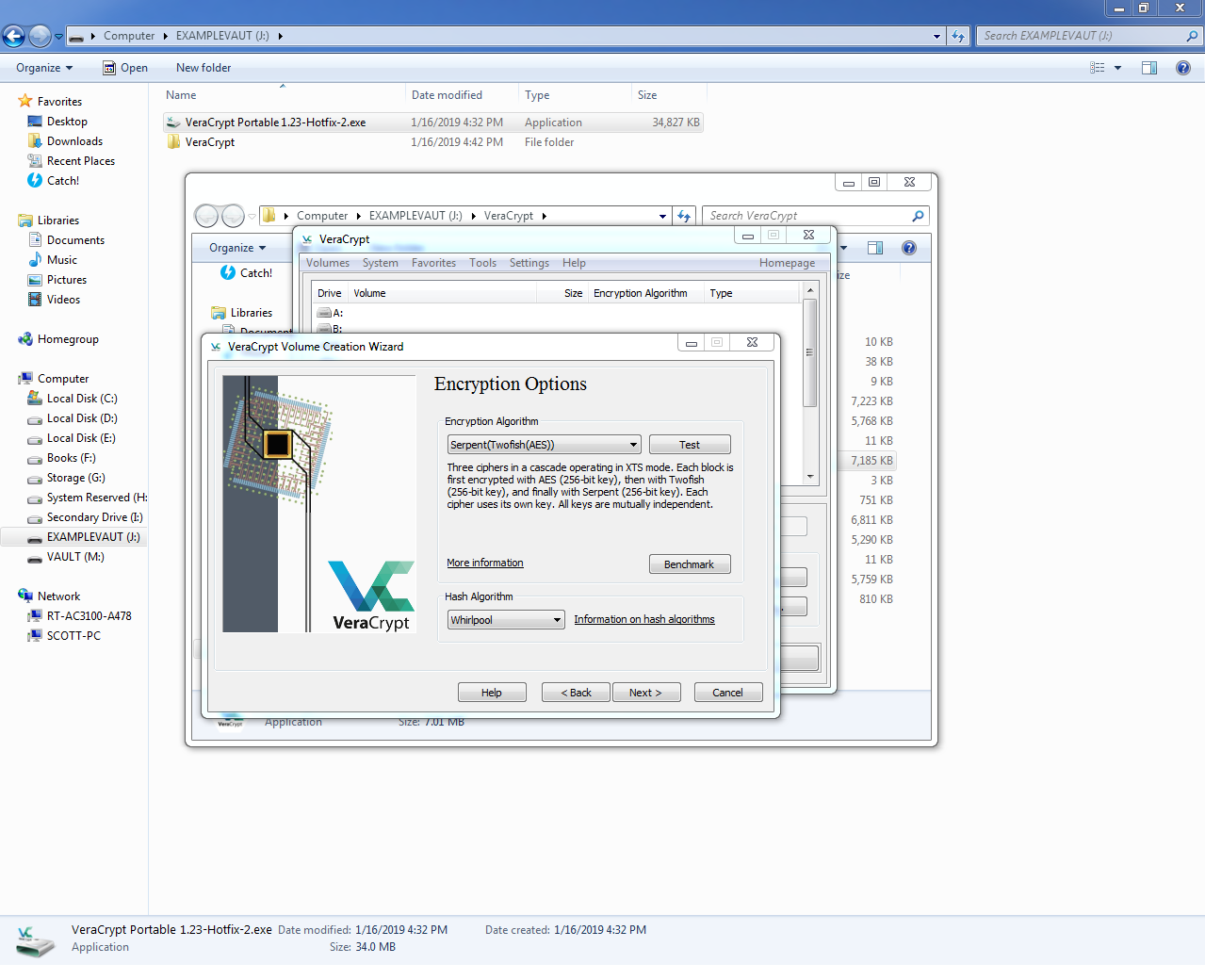Select Homegroup in the navigation pane

point(58,339)
